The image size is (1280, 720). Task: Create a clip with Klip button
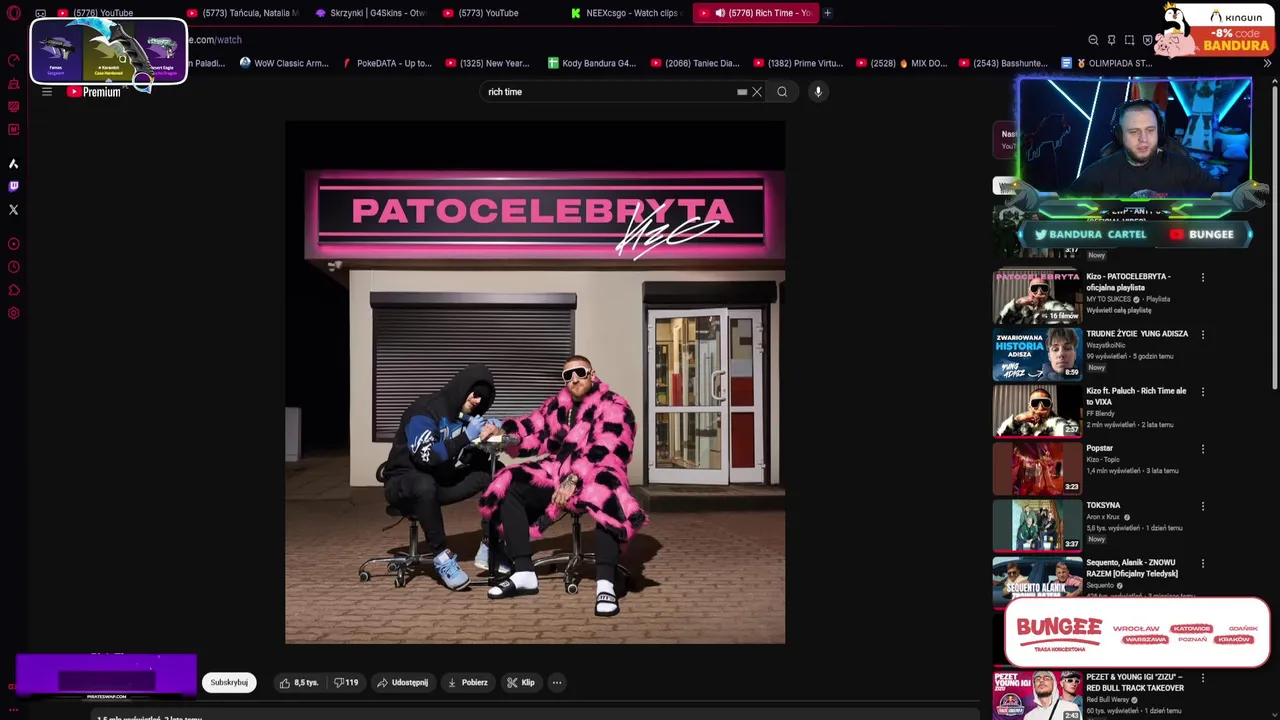point(521,683)
